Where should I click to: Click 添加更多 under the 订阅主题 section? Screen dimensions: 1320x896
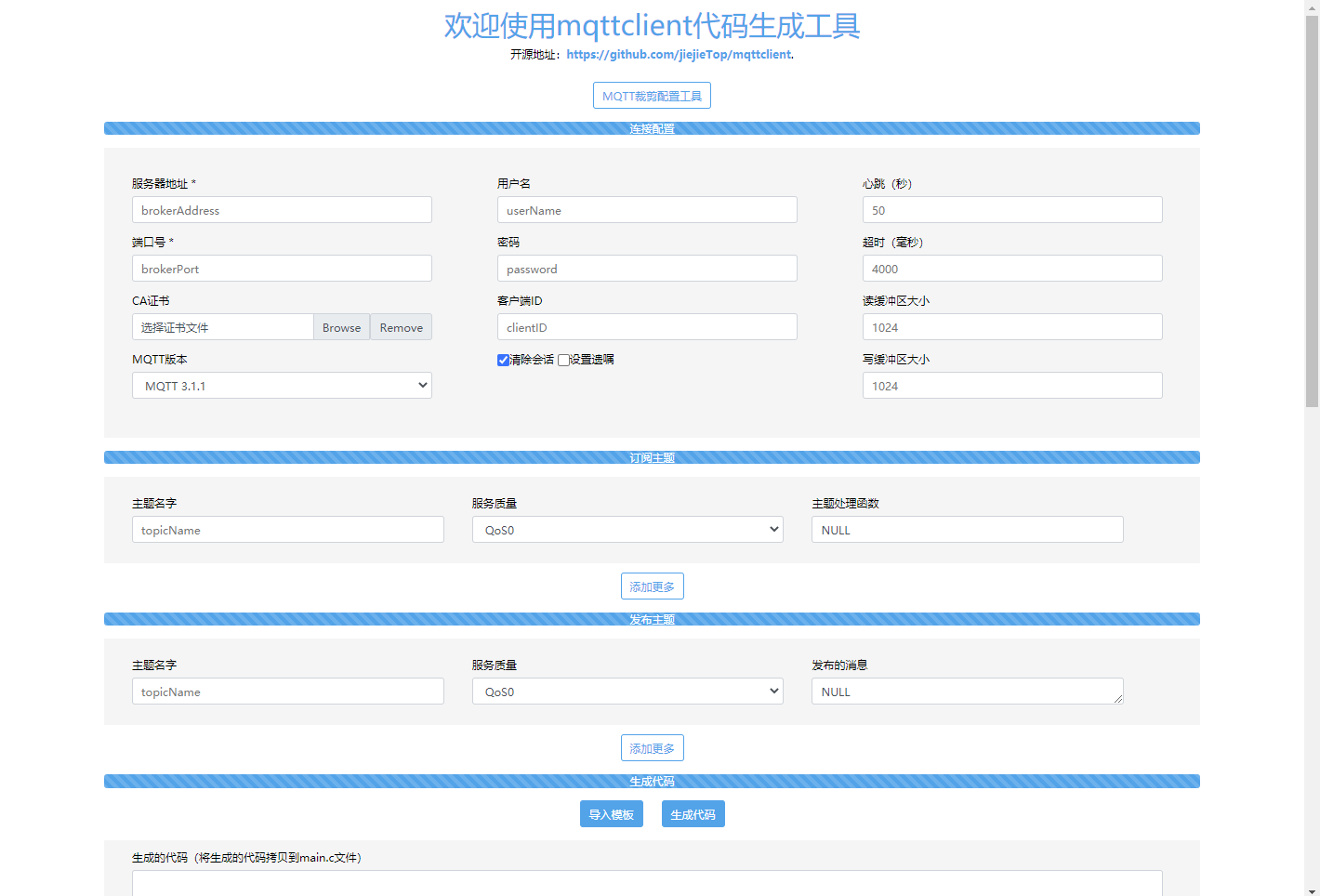(x=652, y=586)
